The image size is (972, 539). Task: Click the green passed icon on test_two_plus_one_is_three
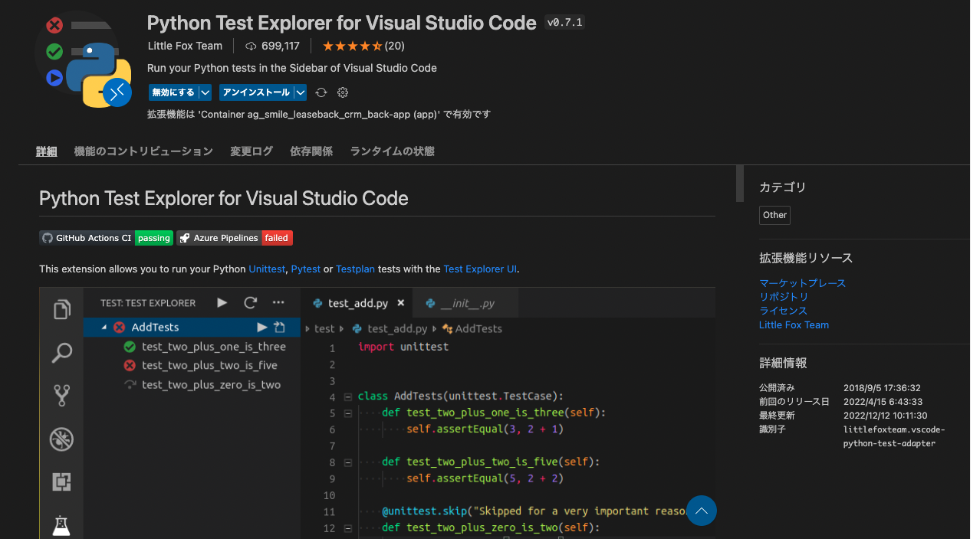pyautogui.click(x=130, y=347)
